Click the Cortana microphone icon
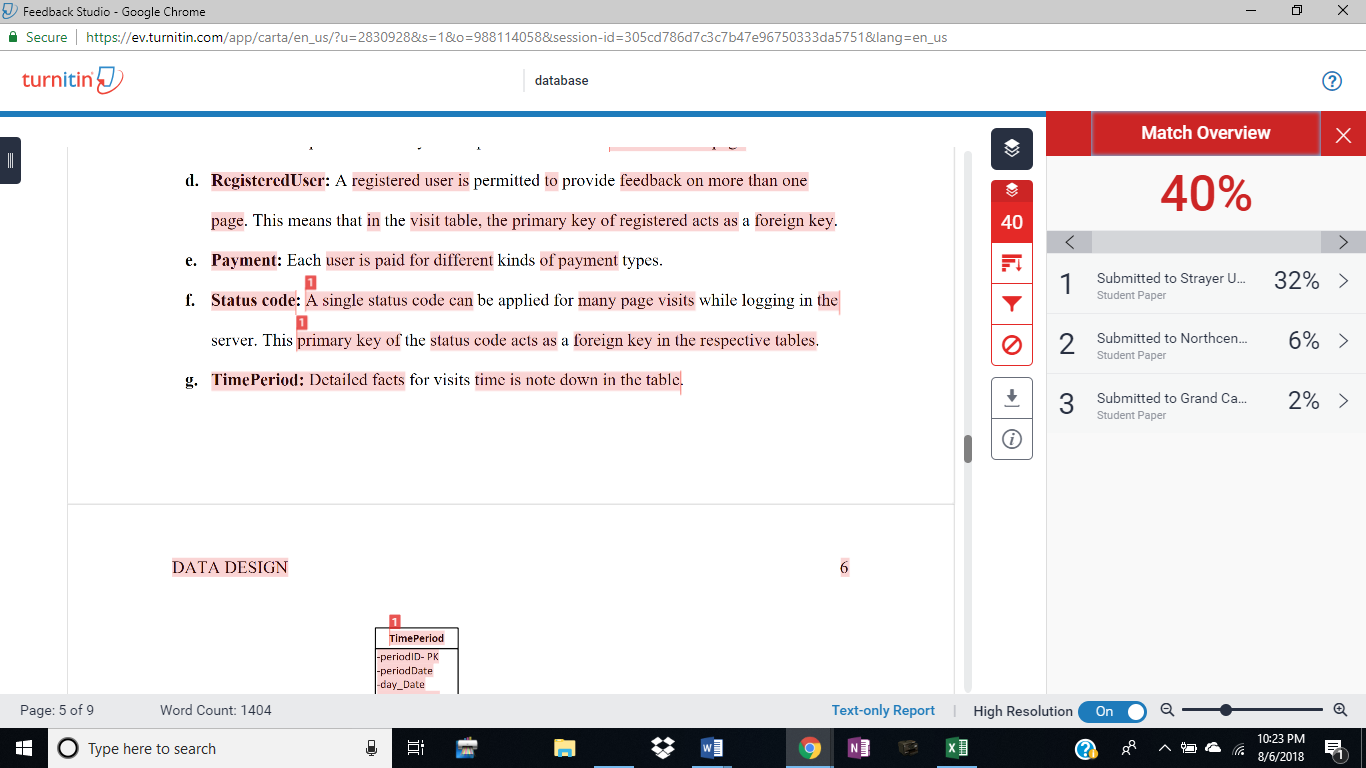1366x768 pixels. (371, 748)
